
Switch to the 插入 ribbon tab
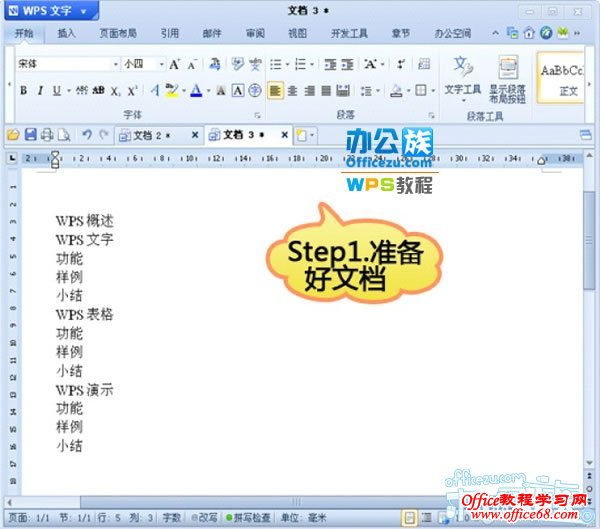(x=66, y=34)
